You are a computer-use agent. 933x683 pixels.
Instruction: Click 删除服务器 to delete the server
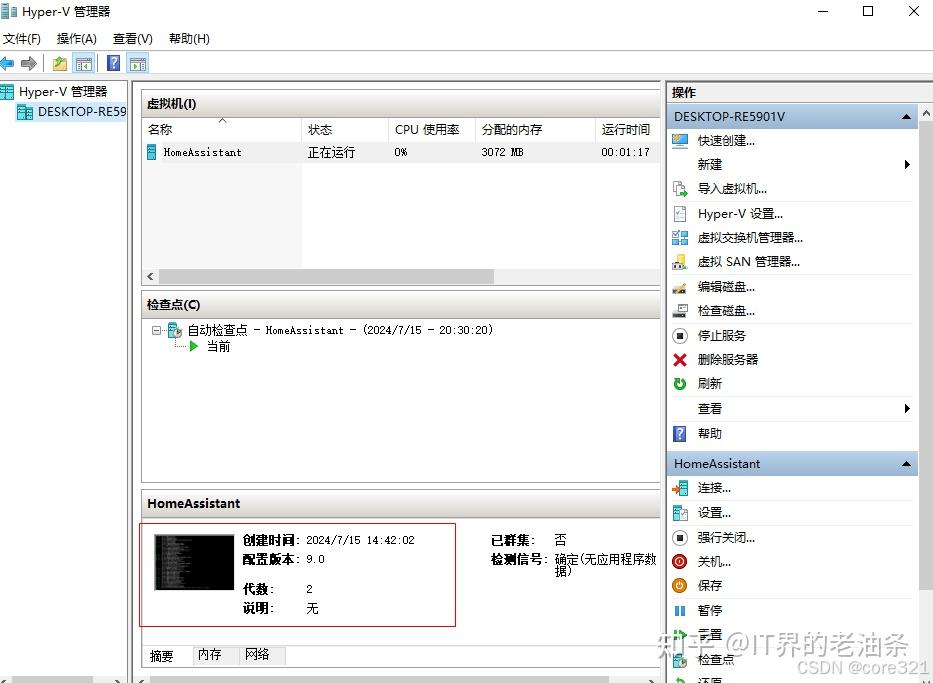(x=722, y=360)
